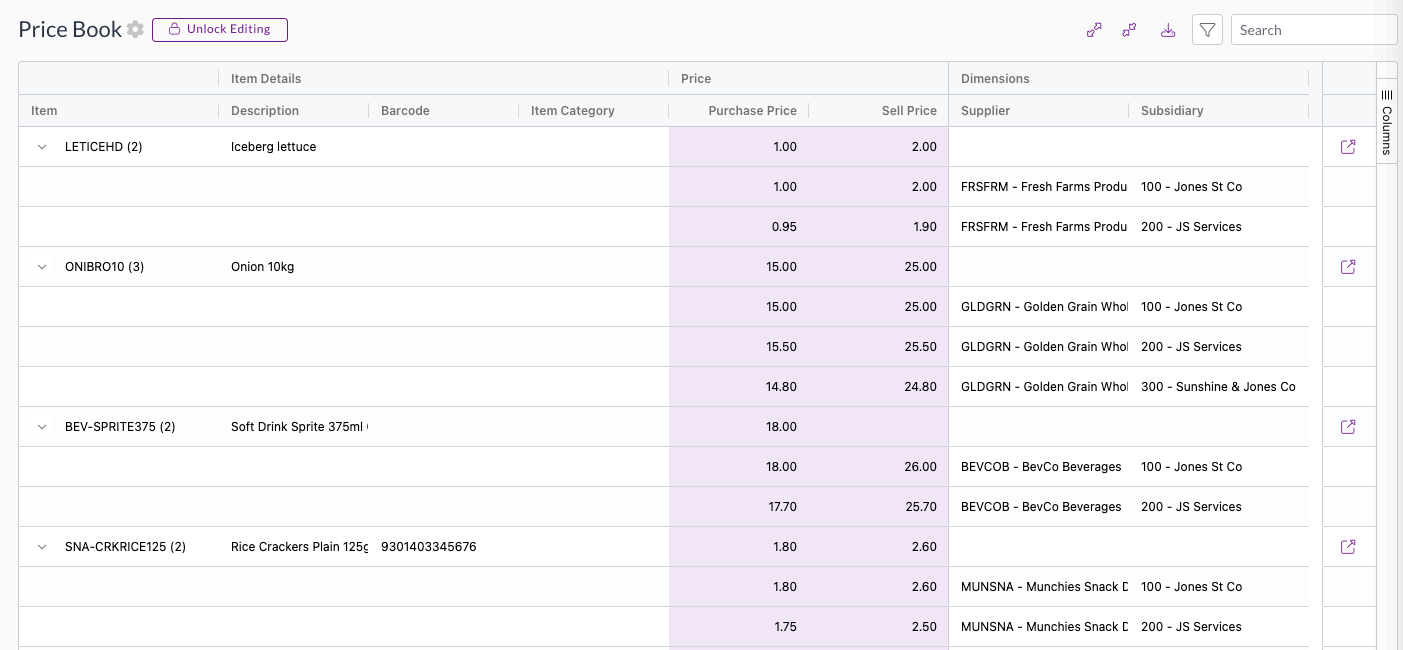1403x650 pixels.
Task: Collapse the ONIBRO10 group chevron
Action: [x=42, y=267]
